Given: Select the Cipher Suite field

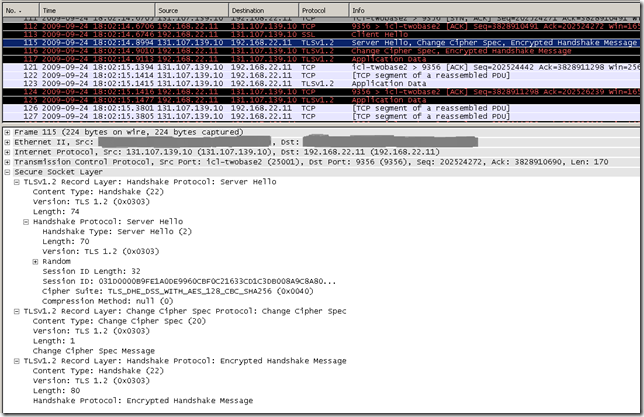Looking at the screenshot, I should (x=177, y=291).
